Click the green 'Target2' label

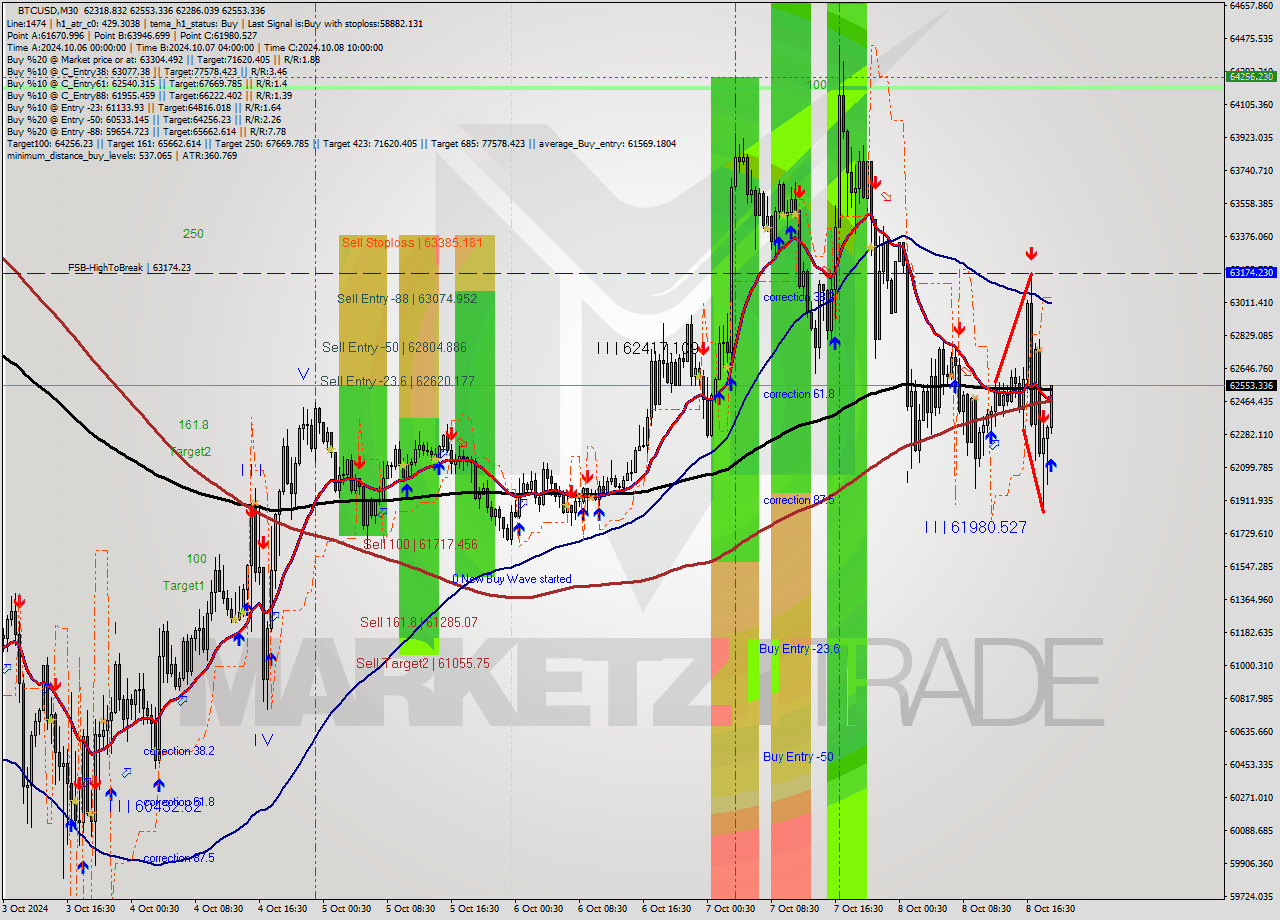pyautogui.click(x=190, y=452)
